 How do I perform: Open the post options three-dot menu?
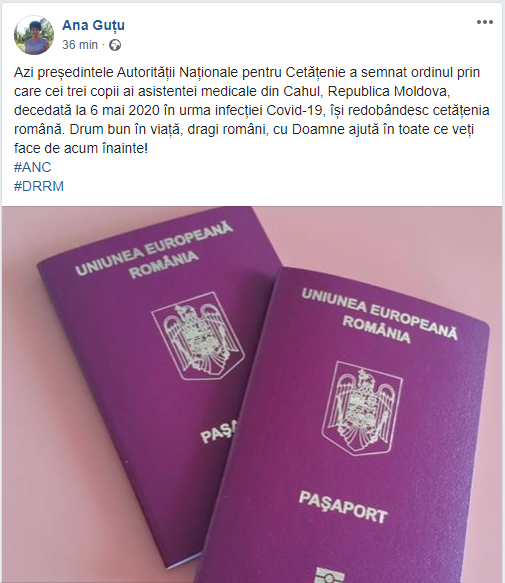coord(485,22)
